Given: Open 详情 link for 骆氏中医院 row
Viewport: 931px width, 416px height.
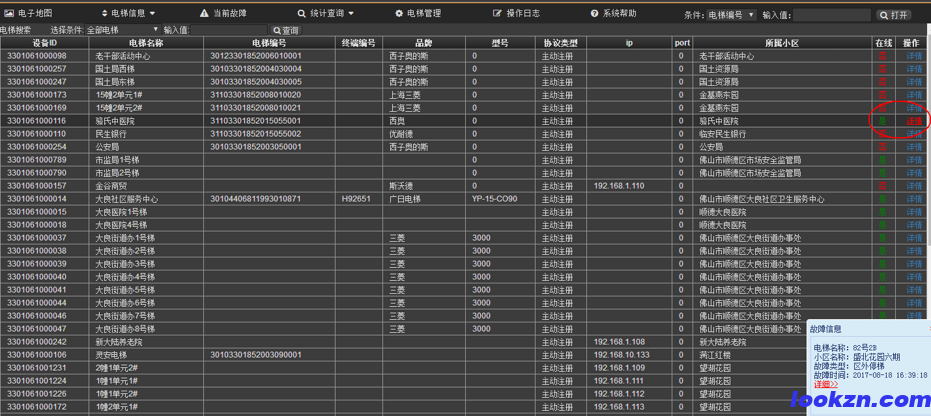Looking at the screenshot, I should click(913, 121).
